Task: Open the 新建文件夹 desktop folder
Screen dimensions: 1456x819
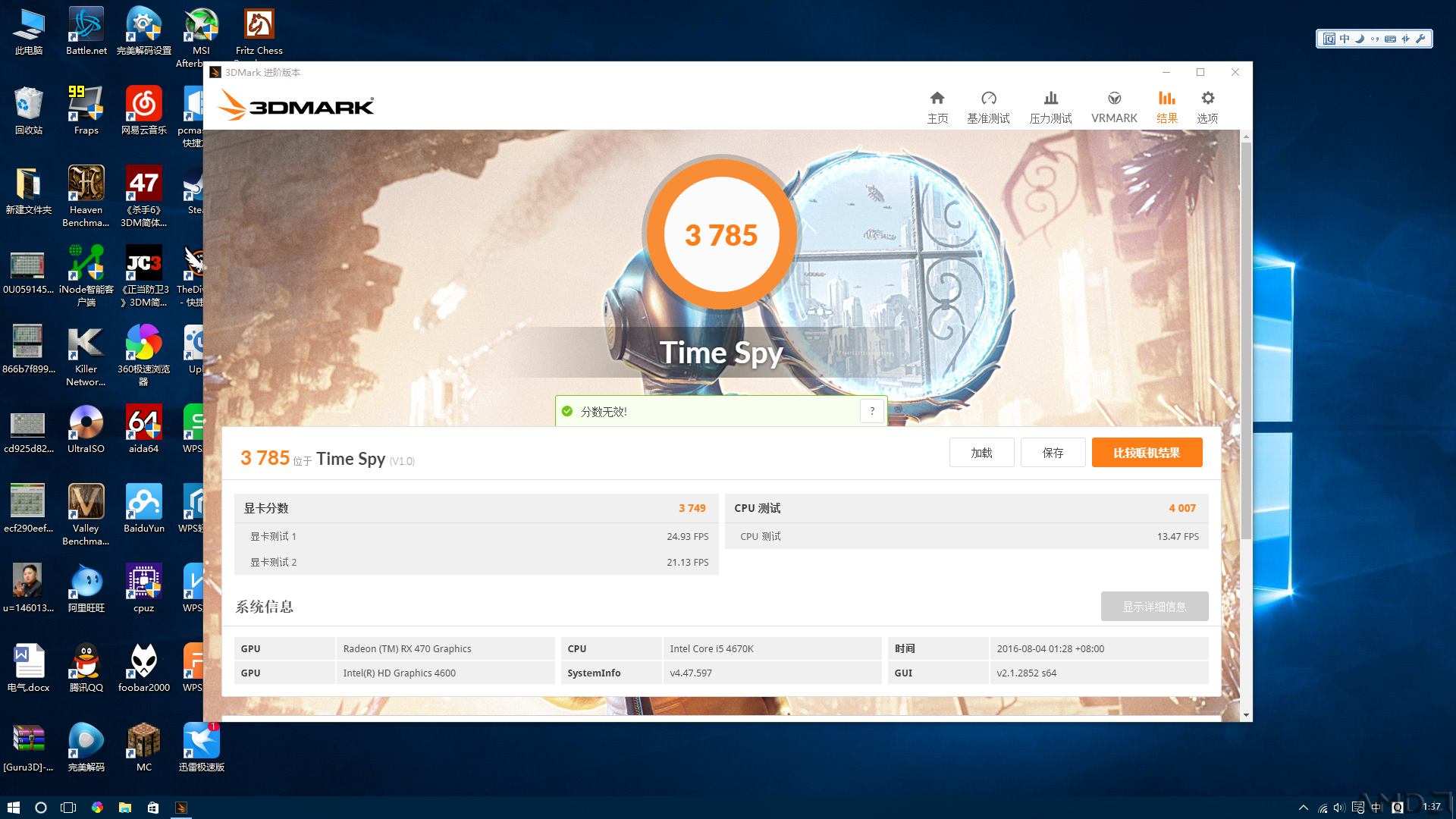Action: 28,191
